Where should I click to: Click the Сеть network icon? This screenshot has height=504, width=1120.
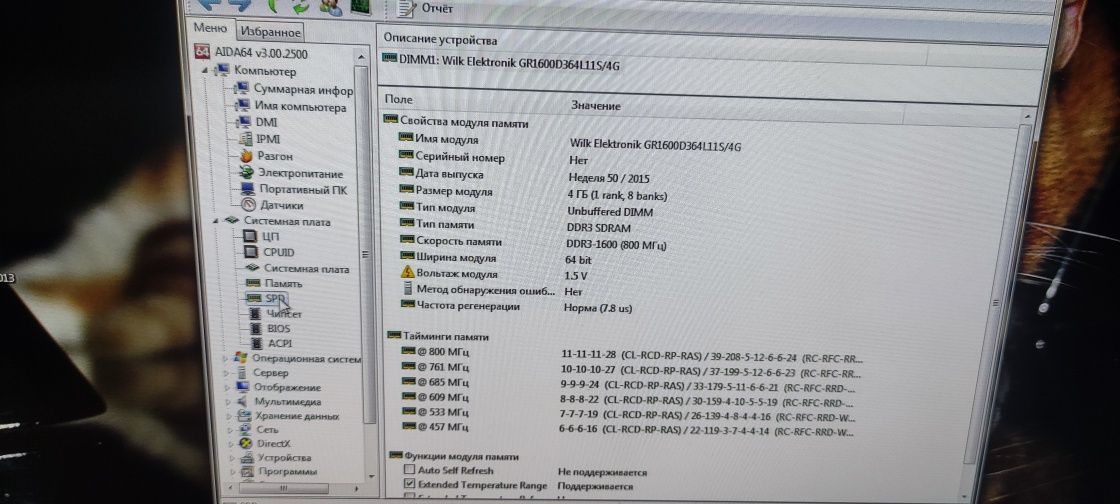(245, 430)
